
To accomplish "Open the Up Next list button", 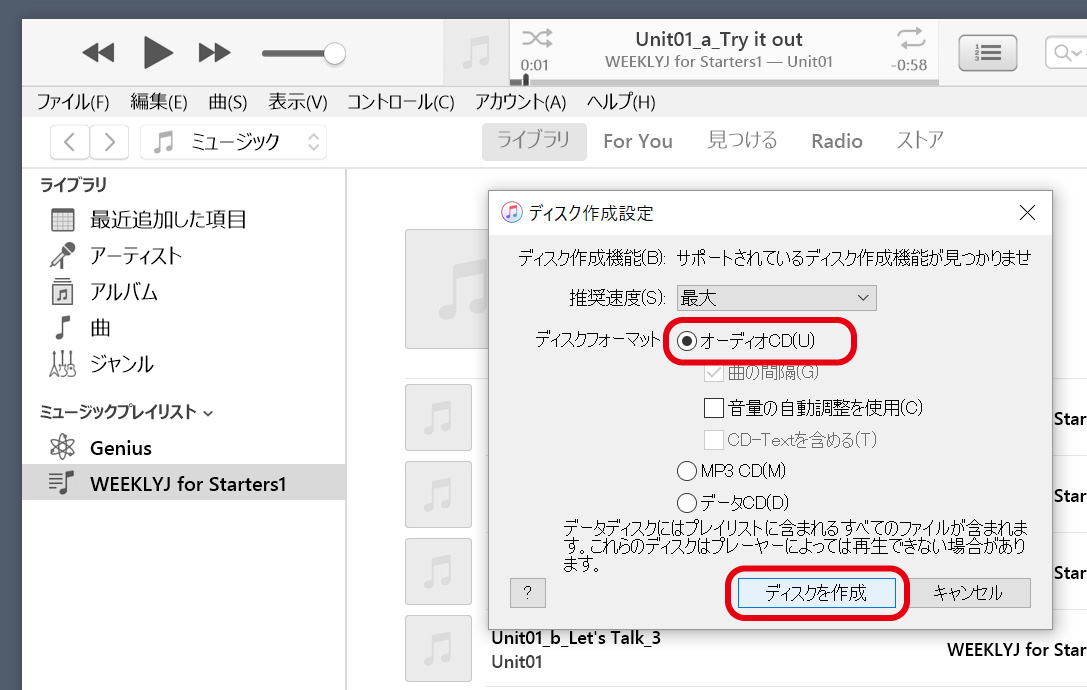I will click(987, 53).
